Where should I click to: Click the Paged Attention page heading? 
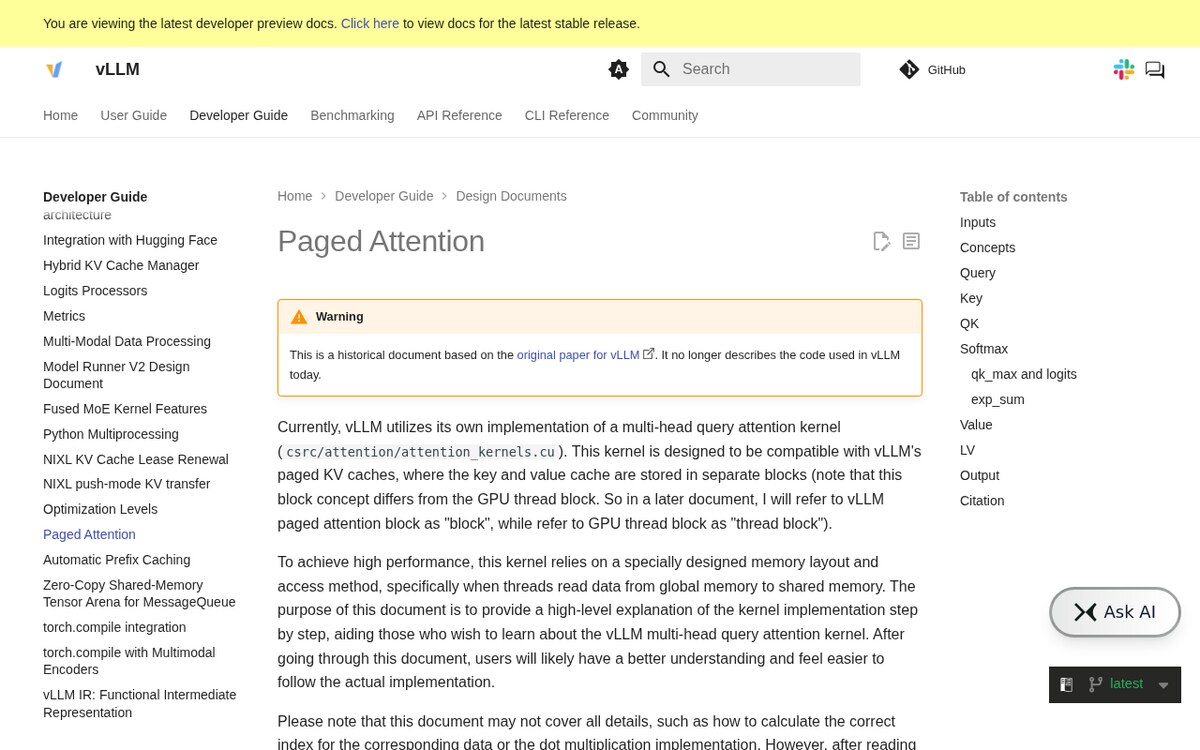point(381,241)
